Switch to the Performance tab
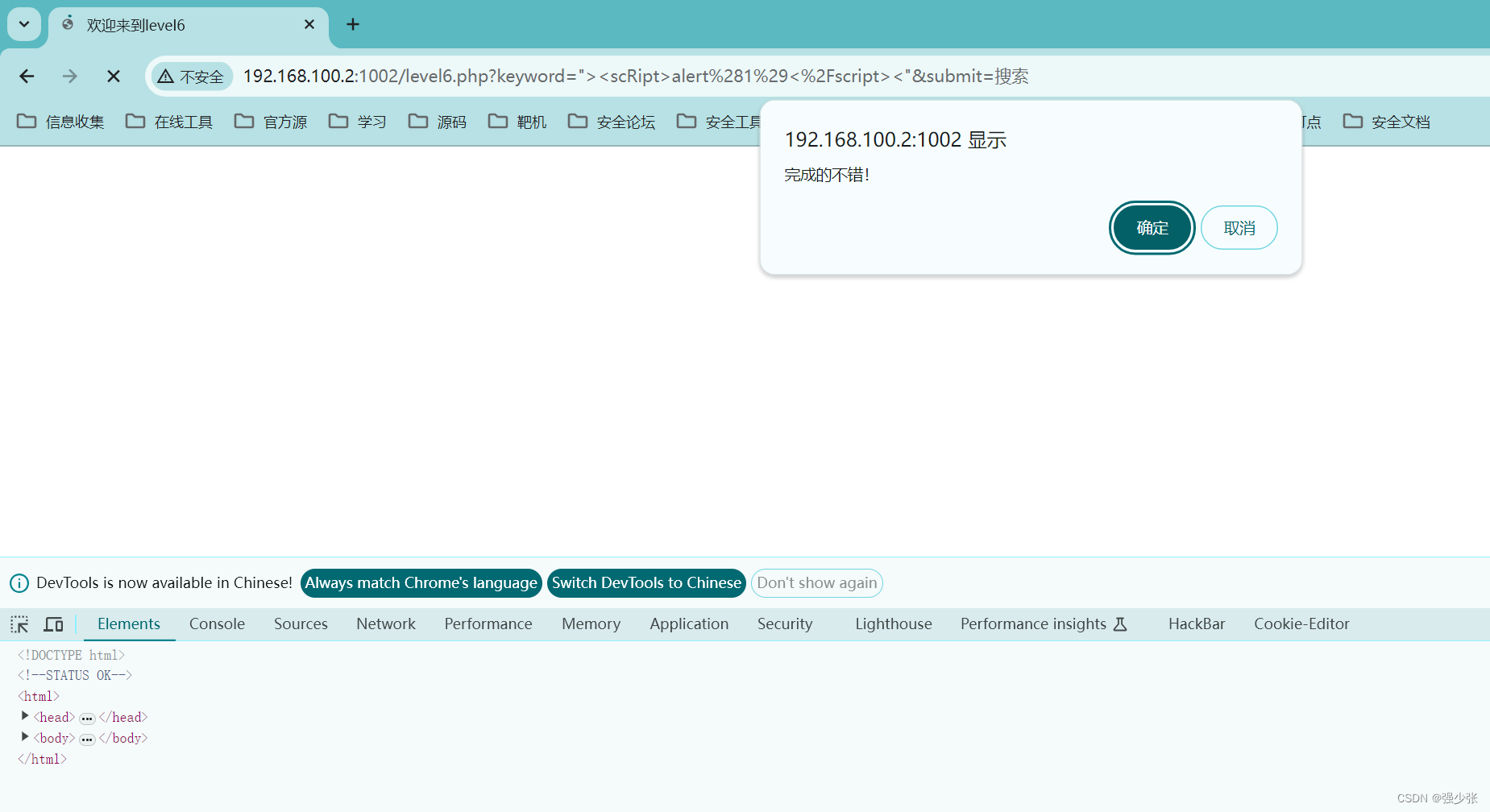This screenshot has height=812, width=1490. tap(488, 624)
